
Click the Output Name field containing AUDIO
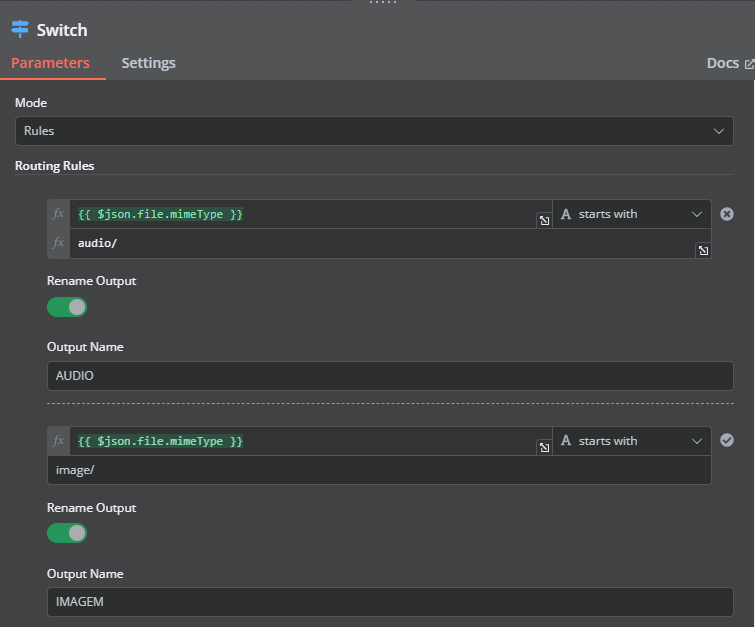coord(389,376)
